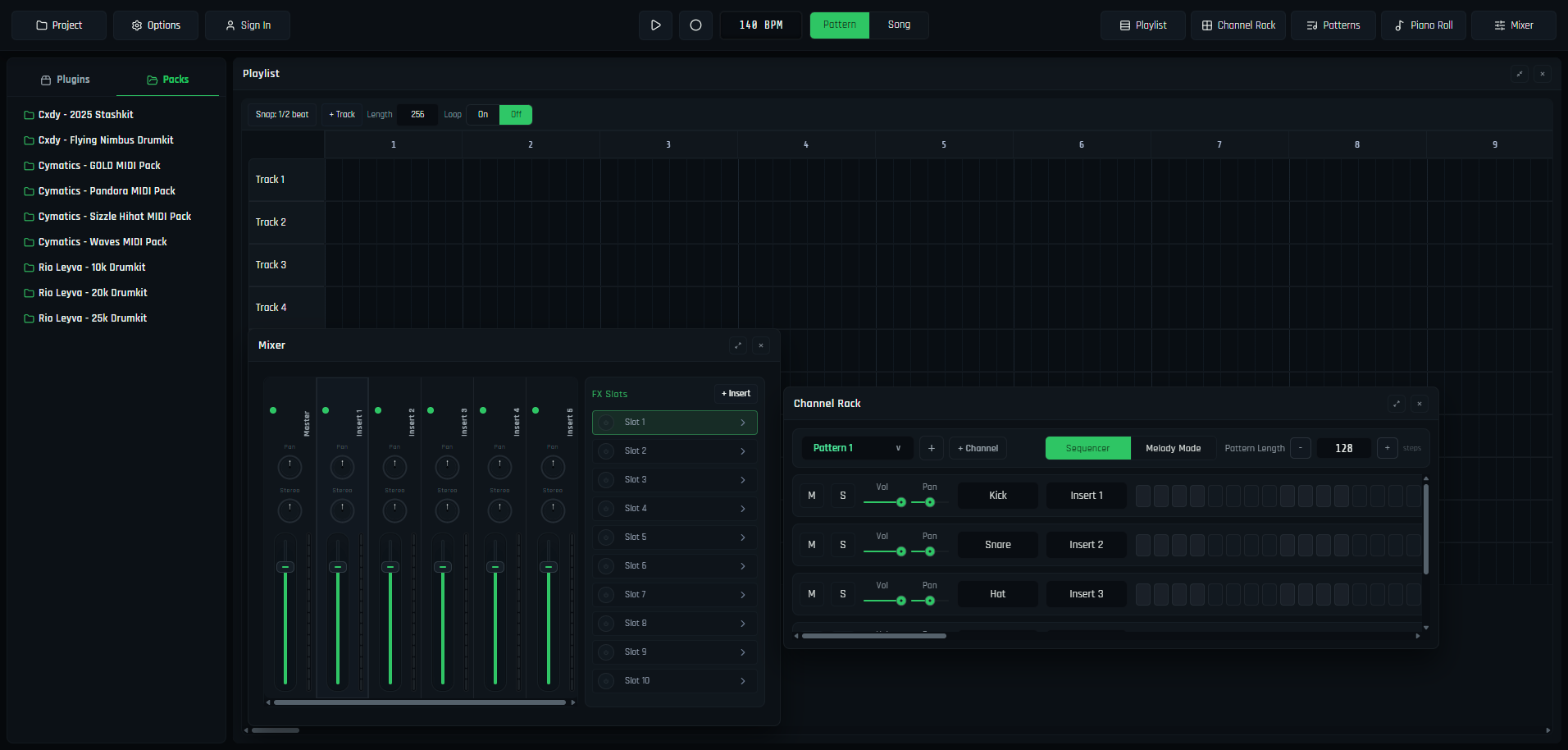Open the Options settings
The image size is (1568, 750).
click(x=156, y=25)
